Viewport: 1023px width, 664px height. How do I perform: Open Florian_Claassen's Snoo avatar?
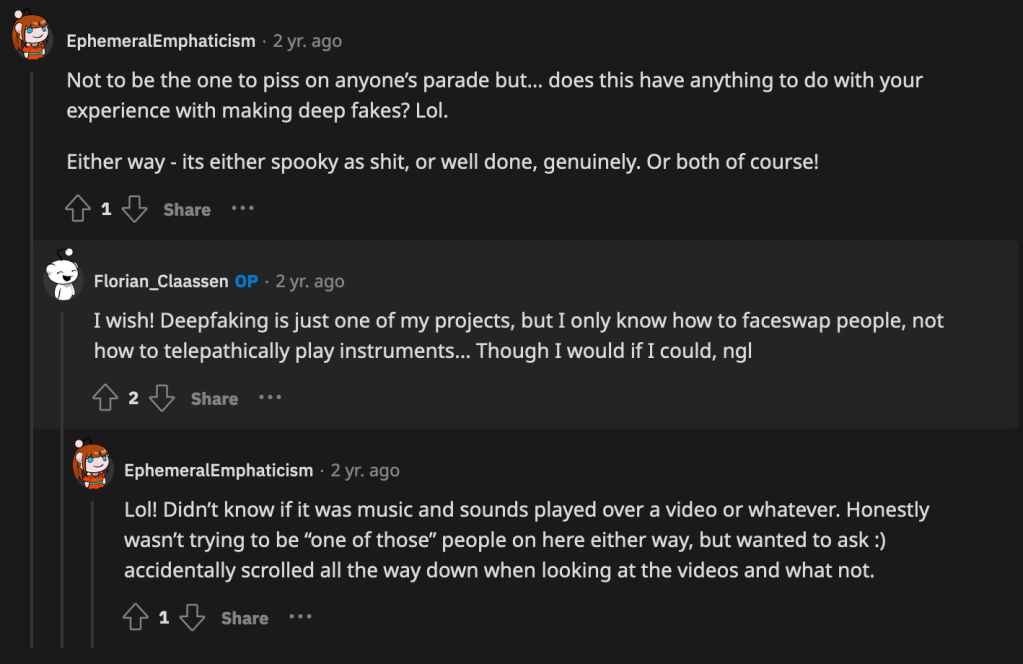pyautogui.click(x=62, y=275)
